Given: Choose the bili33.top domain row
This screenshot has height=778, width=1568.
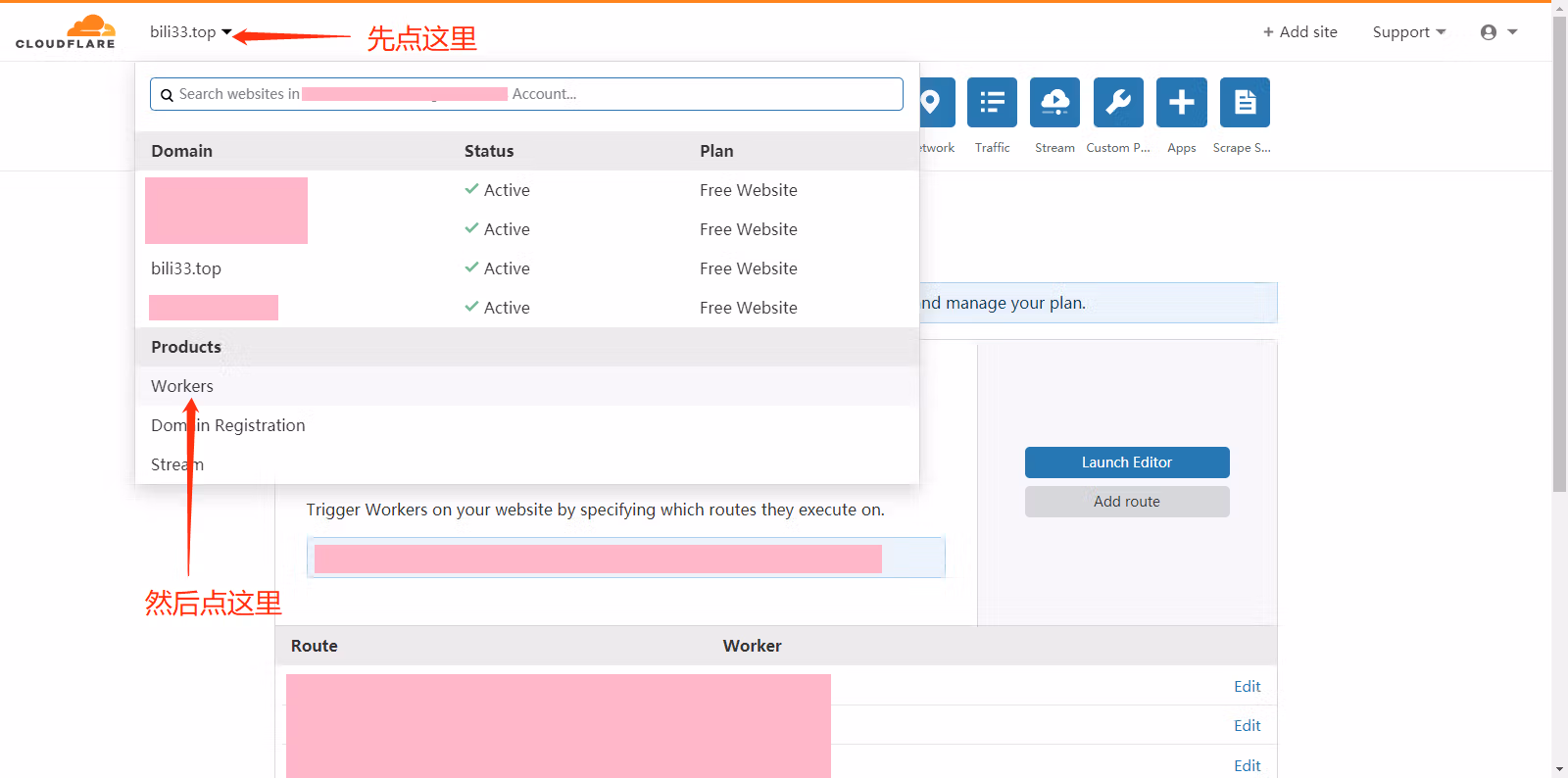Looking at the screenshot, I should (x=527, y=268).
